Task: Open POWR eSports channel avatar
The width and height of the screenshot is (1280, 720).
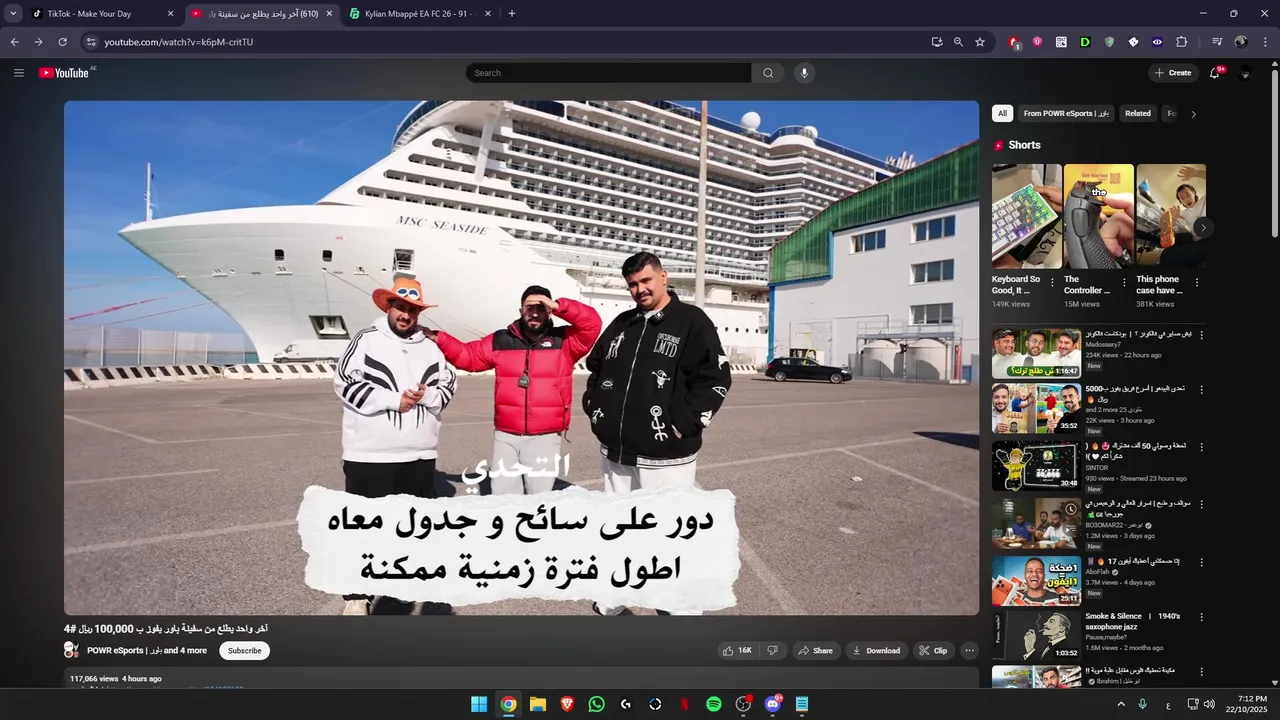Action: coord(72,651)
